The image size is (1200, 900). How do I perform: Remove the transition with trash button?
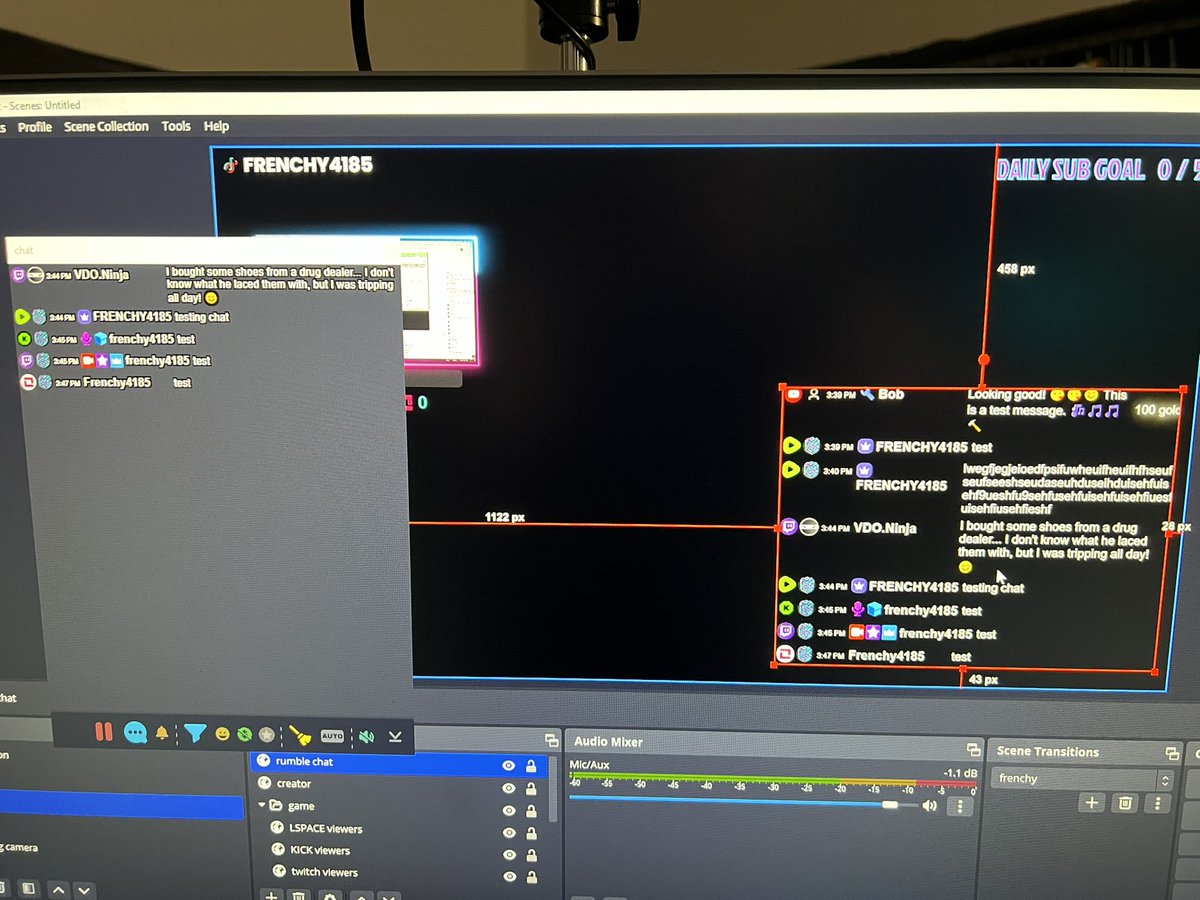coord(1125,803)
